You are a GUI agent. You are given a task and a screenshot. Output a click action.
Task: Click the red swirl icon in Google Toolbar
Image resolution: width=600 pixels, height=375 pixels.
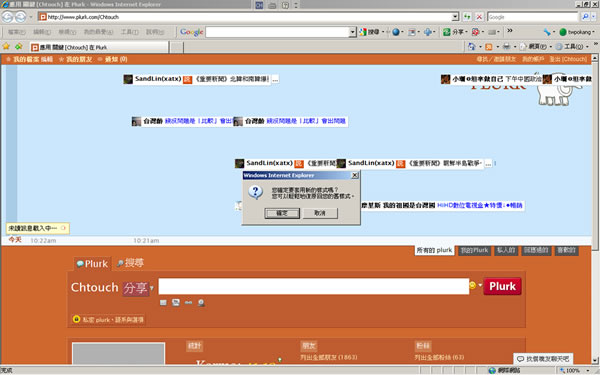475,32
